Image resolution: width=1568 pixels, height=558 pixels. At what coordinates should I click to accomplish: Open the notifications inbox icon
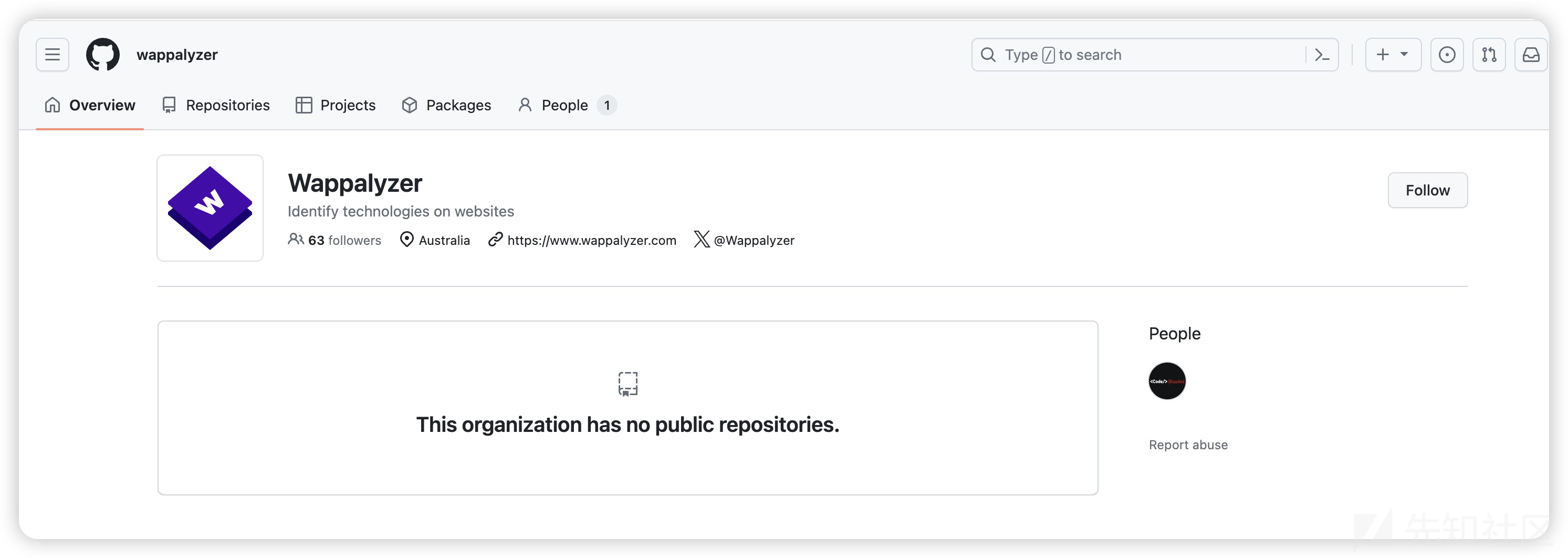(1531, 55)
